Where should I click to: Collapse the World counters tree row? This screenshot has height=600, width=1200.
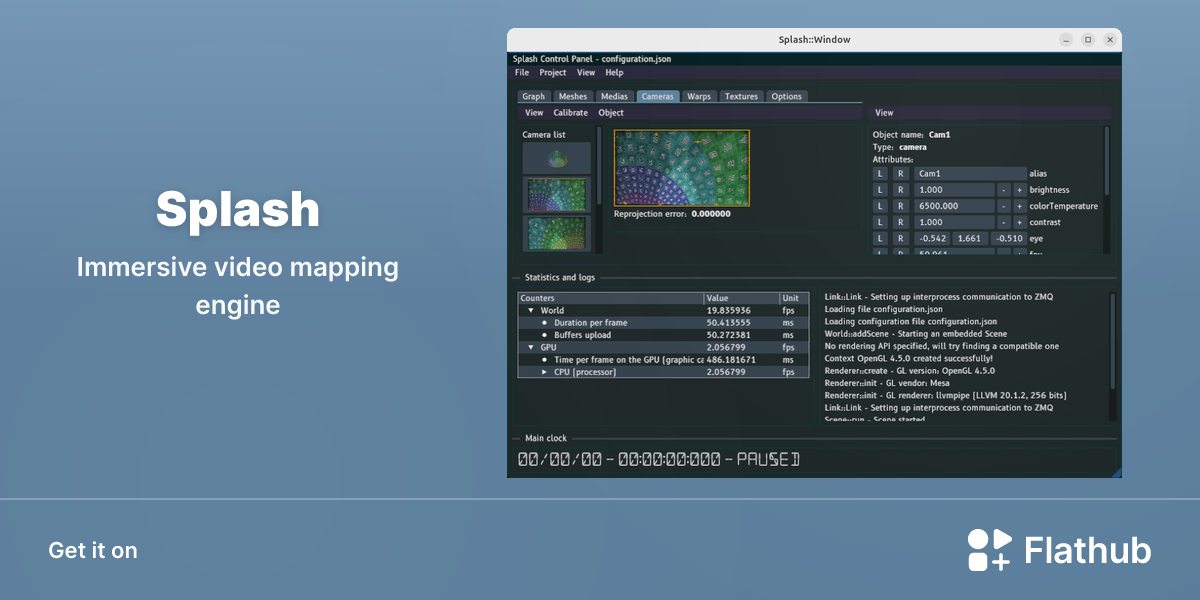tap(531, 311)
